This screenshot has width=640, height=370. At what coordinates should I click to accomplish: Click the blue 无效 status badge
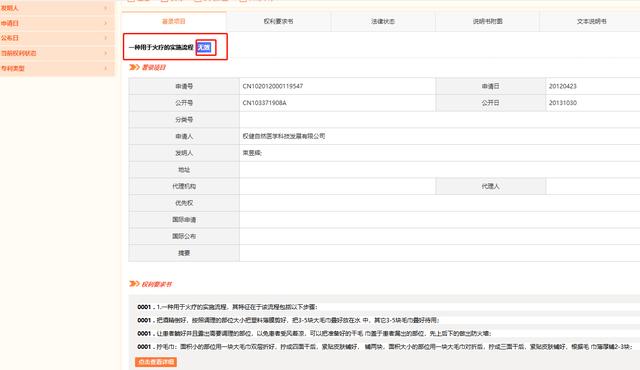204,47
